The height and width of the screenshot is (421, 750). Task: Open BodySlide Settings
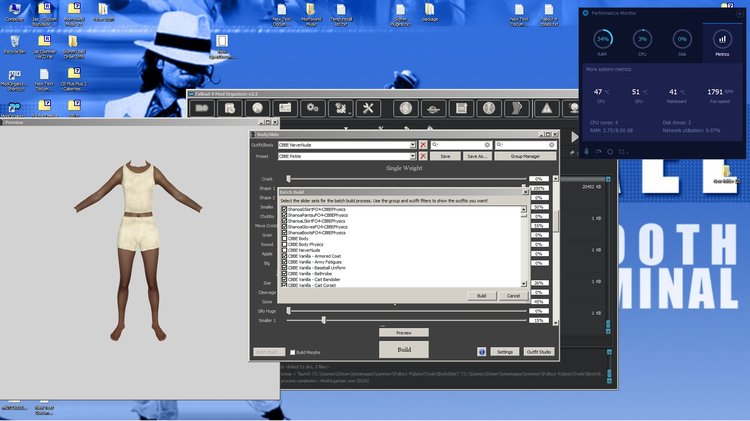point(505,352)
